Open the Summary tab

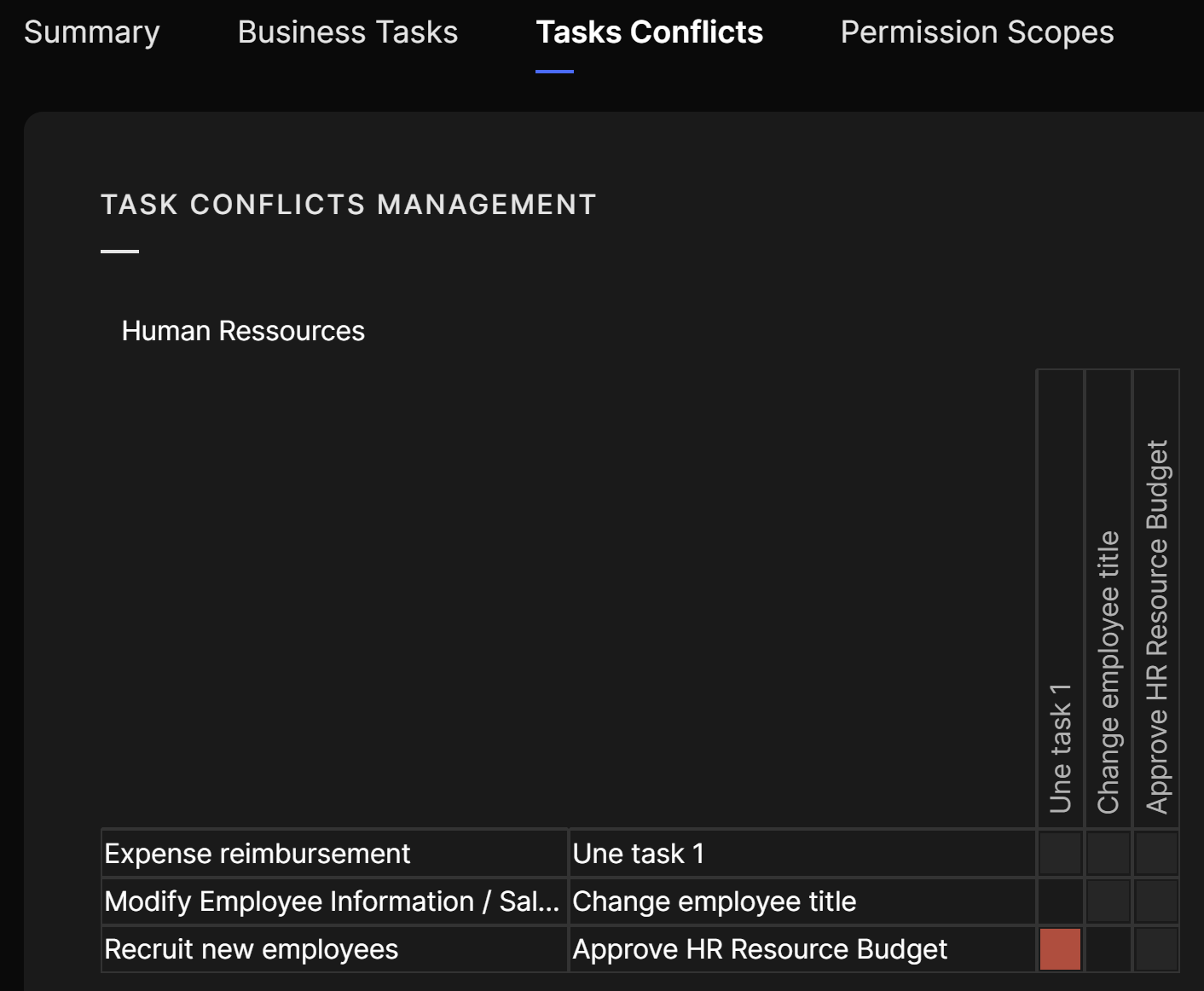point(91,32)
